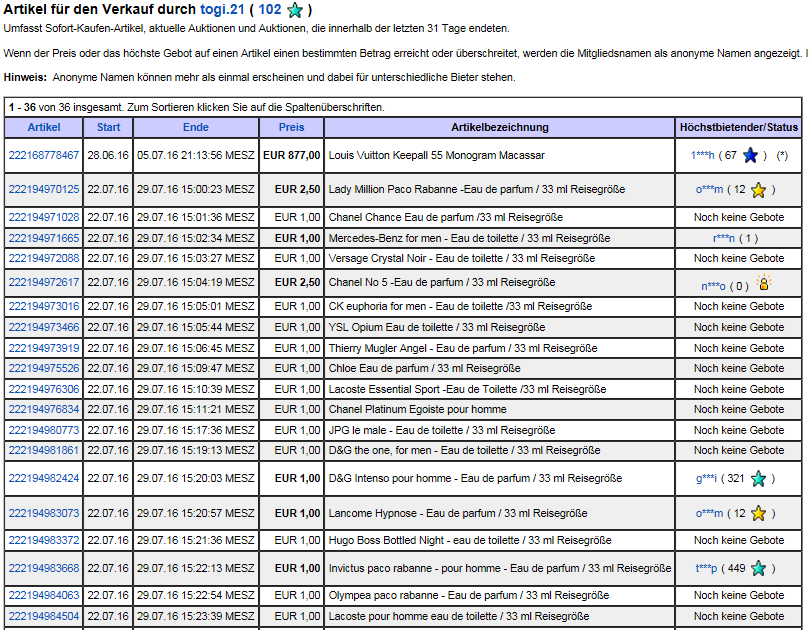Open item number 222194972617

(44, 282)
